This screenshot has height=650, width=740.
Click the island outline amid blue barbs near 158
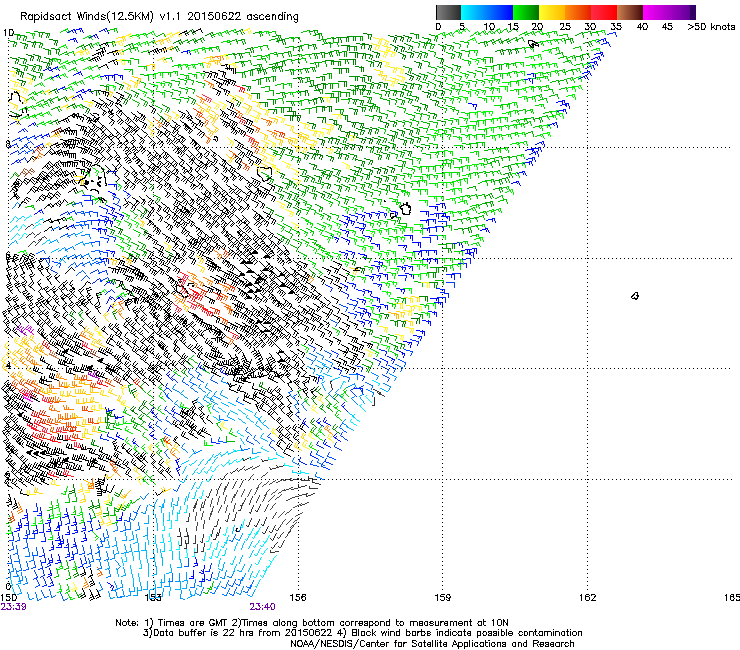click(405, 208)
